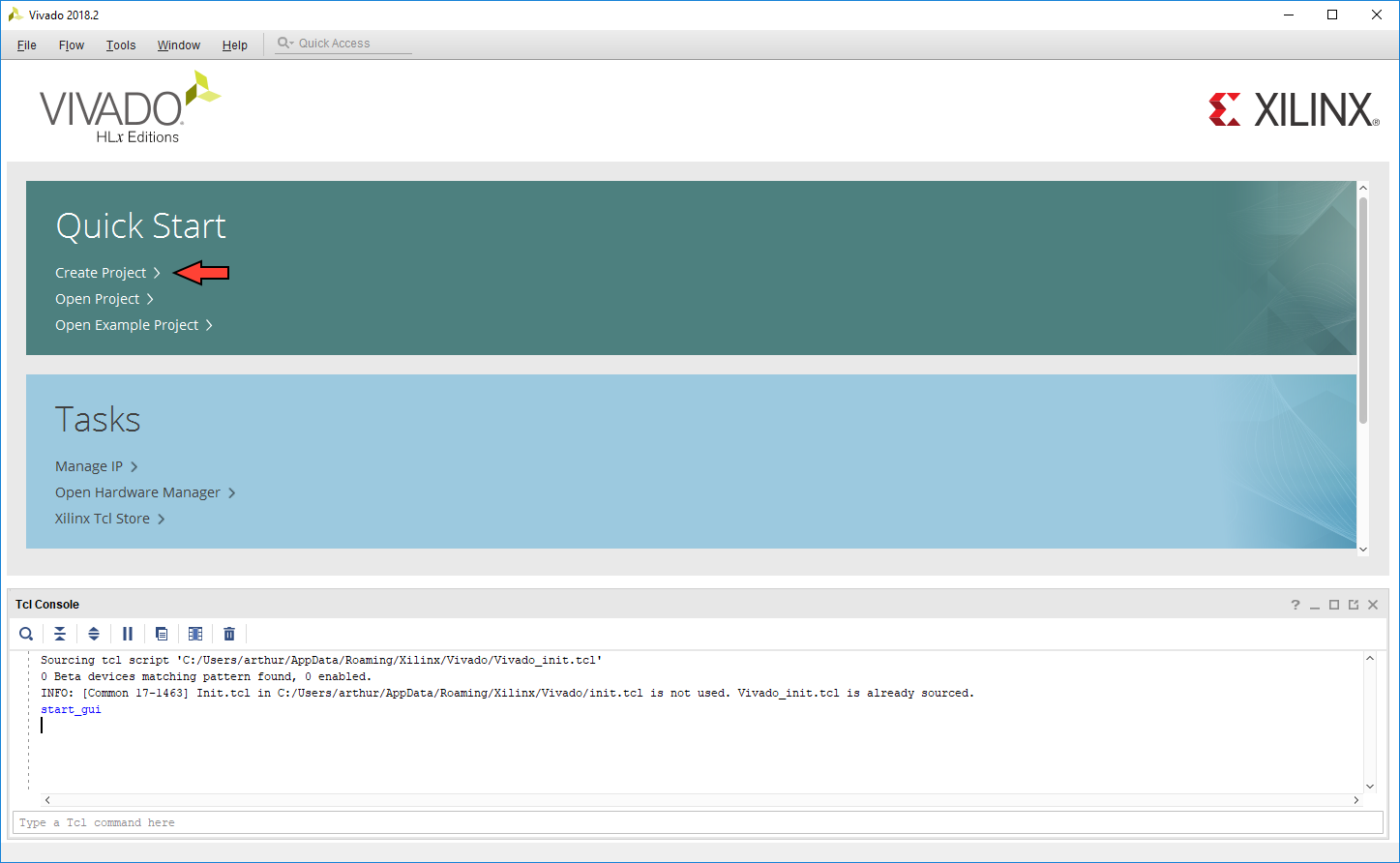Image resolution: width=1400 pixels, height=863 pixels.
Task: Clear the Tcl Console with trash icon
Action: 229,634
